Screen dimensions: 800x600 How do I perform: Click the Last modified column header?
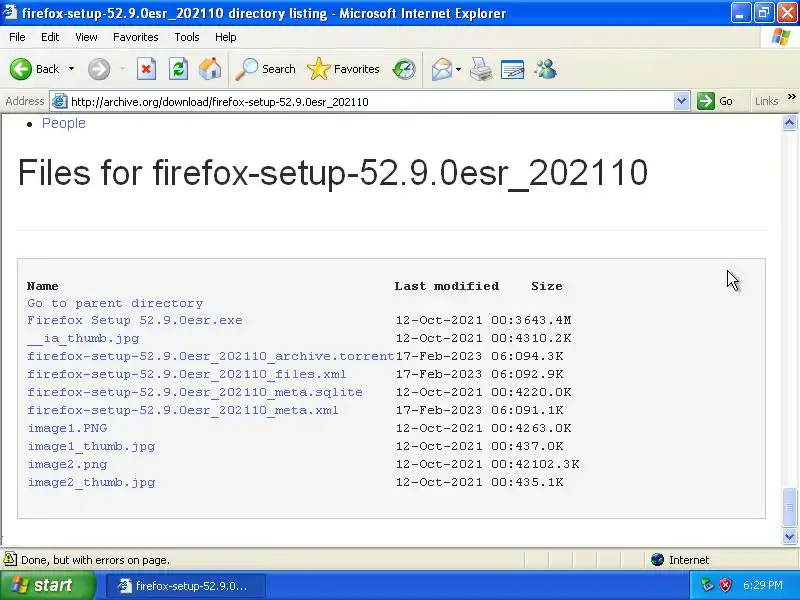tap(446, 286)
